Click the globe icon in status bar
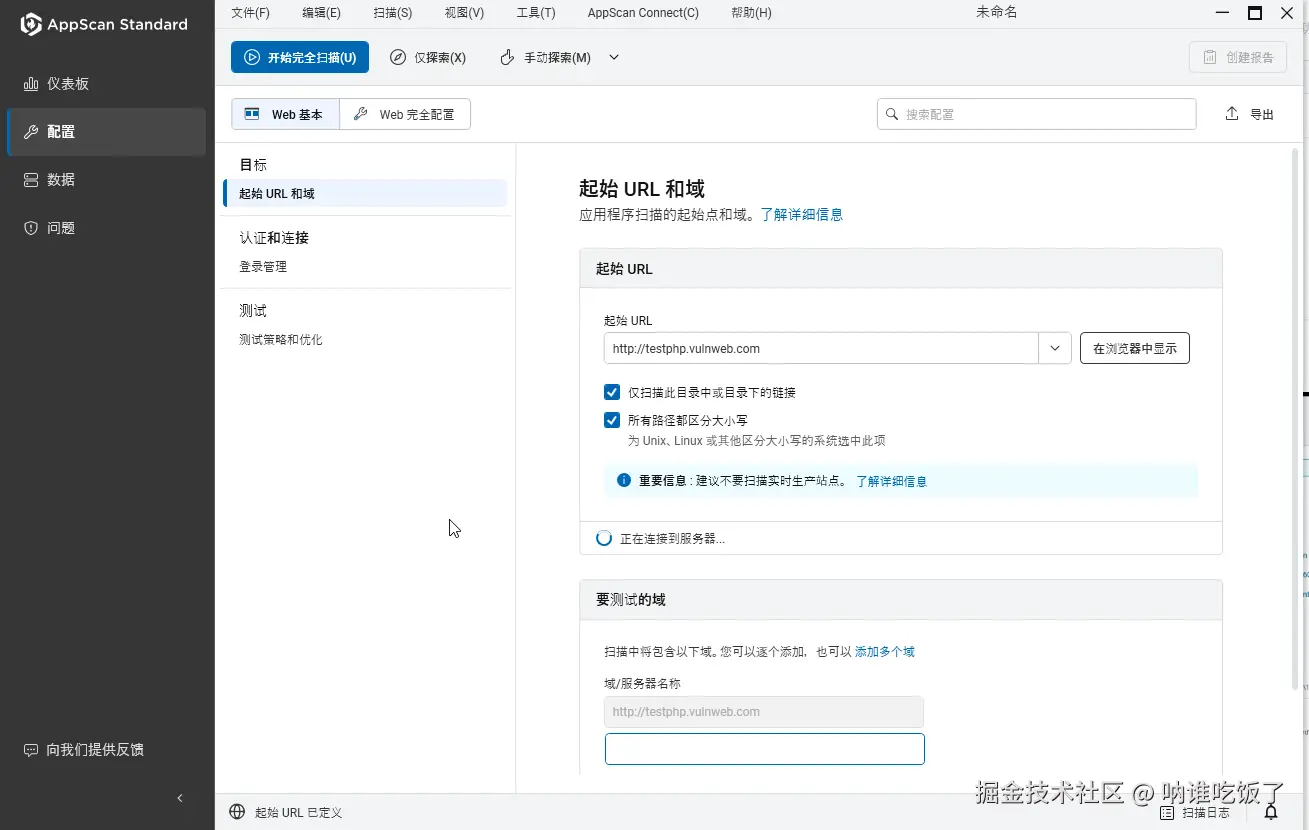The height and width of the screenshot is (830, 1309). 237,812
